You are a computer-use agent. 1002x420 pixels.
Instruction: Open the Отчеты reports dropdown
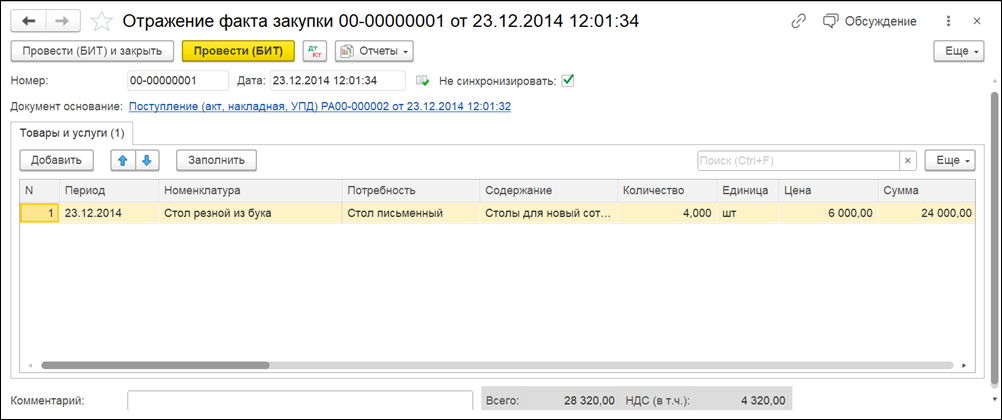pos(374,51)
